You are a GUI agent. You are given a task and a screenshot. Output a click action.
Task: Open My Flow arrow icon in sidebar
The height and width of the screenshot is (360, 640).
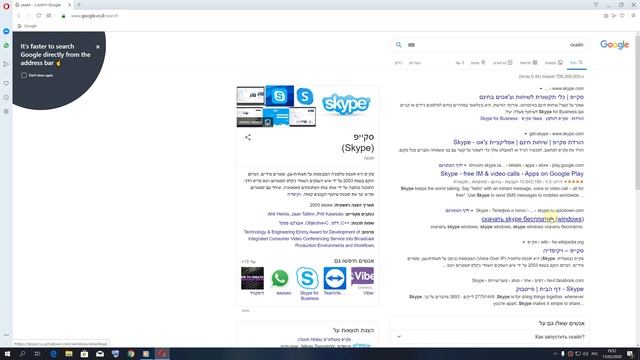click(6, 64)
